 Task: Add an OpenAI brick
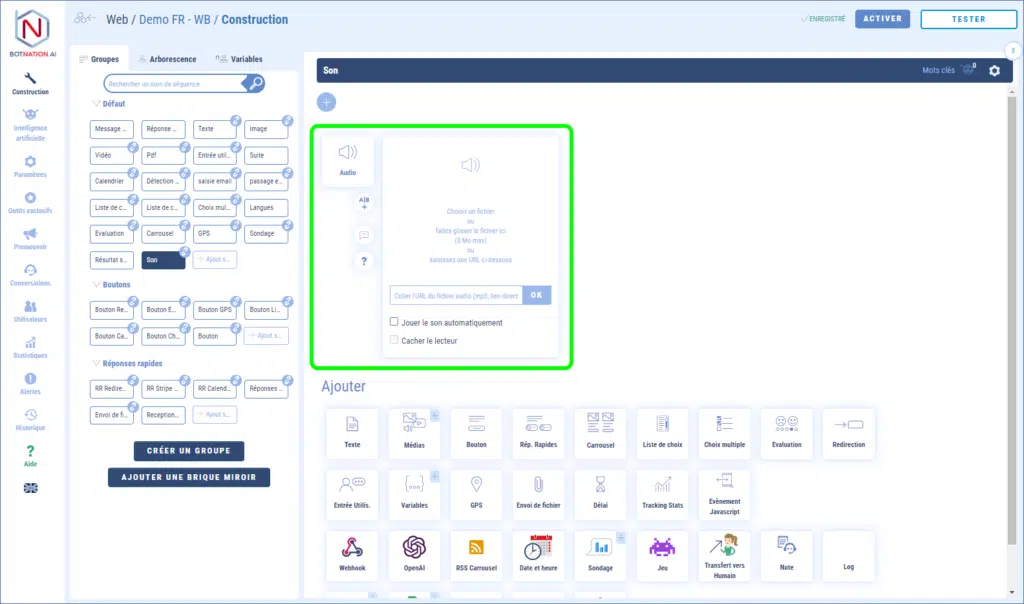pos(414,555)
